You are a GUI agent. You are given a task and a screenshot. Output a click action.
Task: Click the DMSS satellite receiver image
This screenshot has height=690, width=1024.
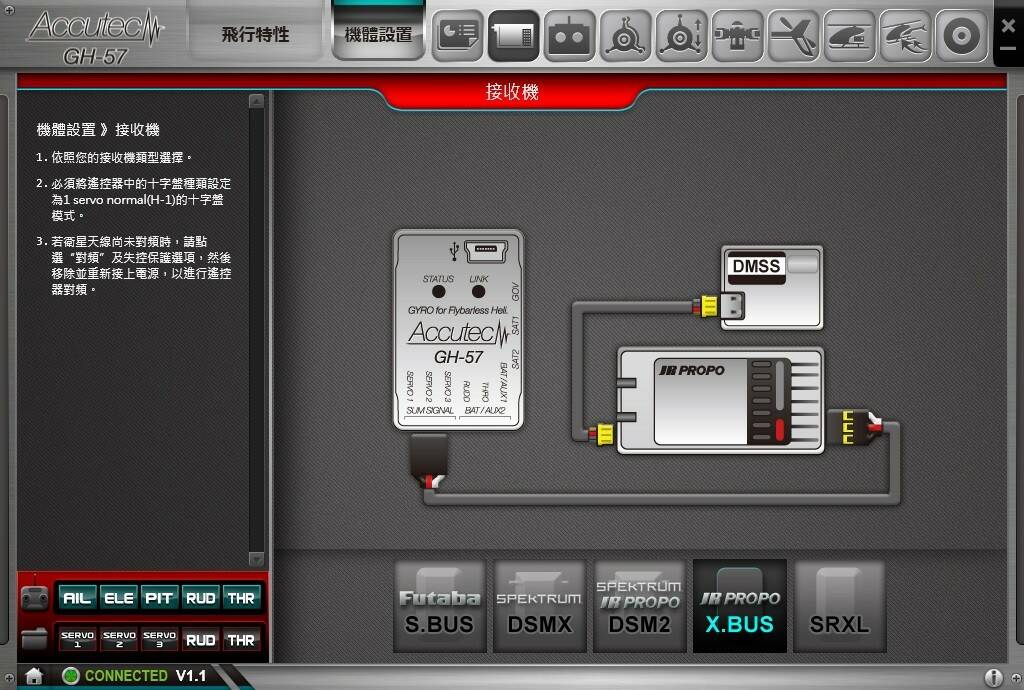click(x=771, y=287)
